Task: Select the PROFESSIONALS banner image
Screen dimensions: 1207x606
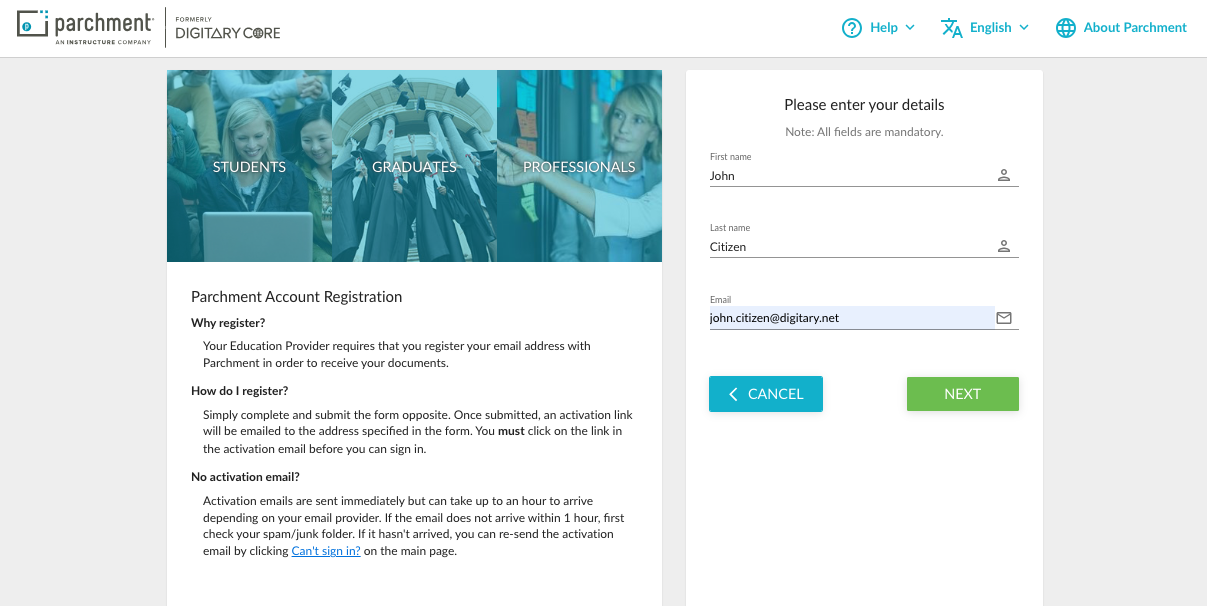Action: 579,167
